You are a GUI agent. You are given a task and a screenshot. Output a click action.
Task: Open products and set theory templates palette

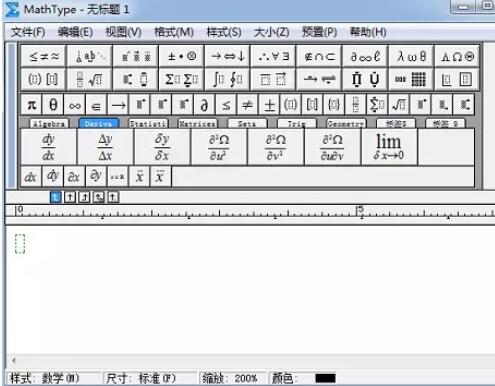(x=365, y=79)
